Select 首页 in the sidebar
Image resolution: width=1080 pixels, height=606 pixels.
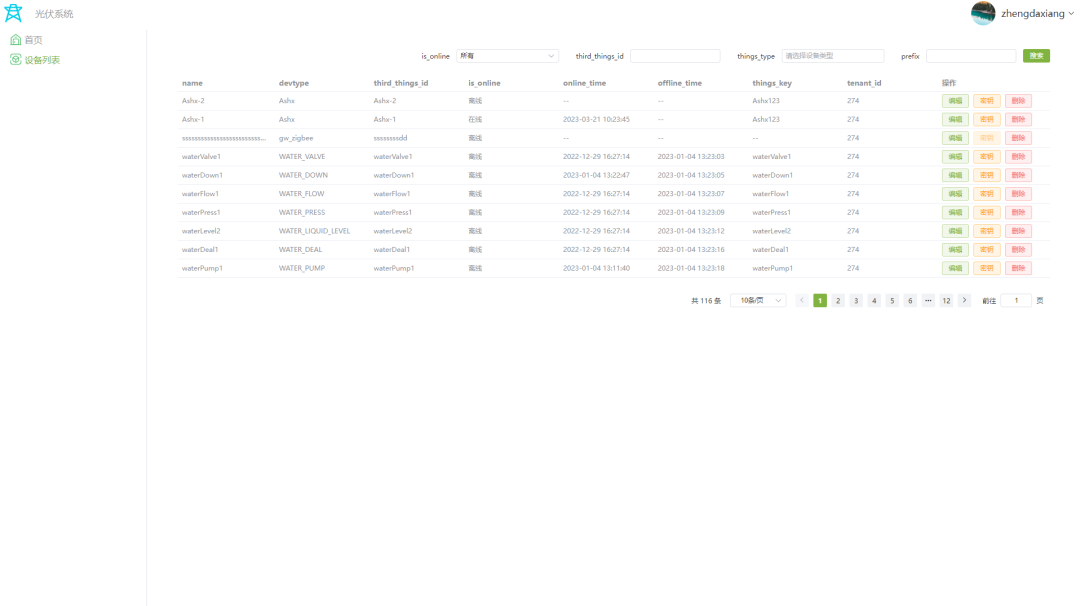pyautogui.click(x=35, y=39)
